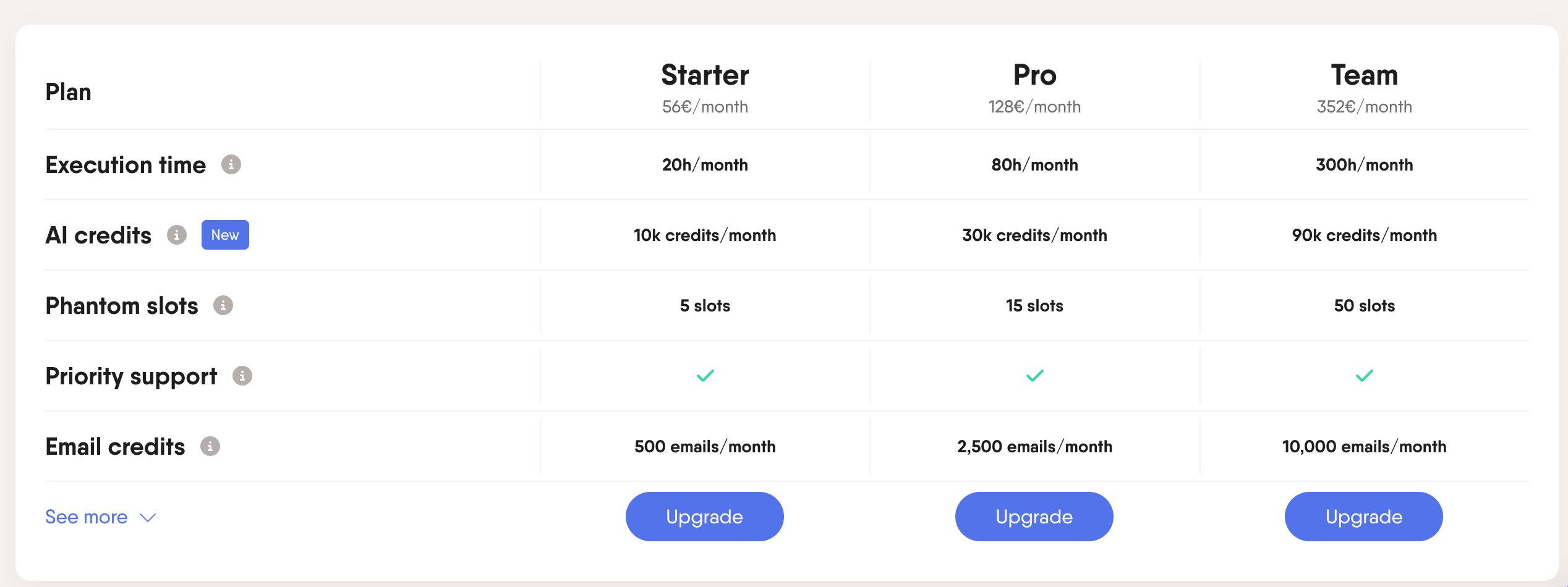Select the Team plan heading

(1364, 75)
